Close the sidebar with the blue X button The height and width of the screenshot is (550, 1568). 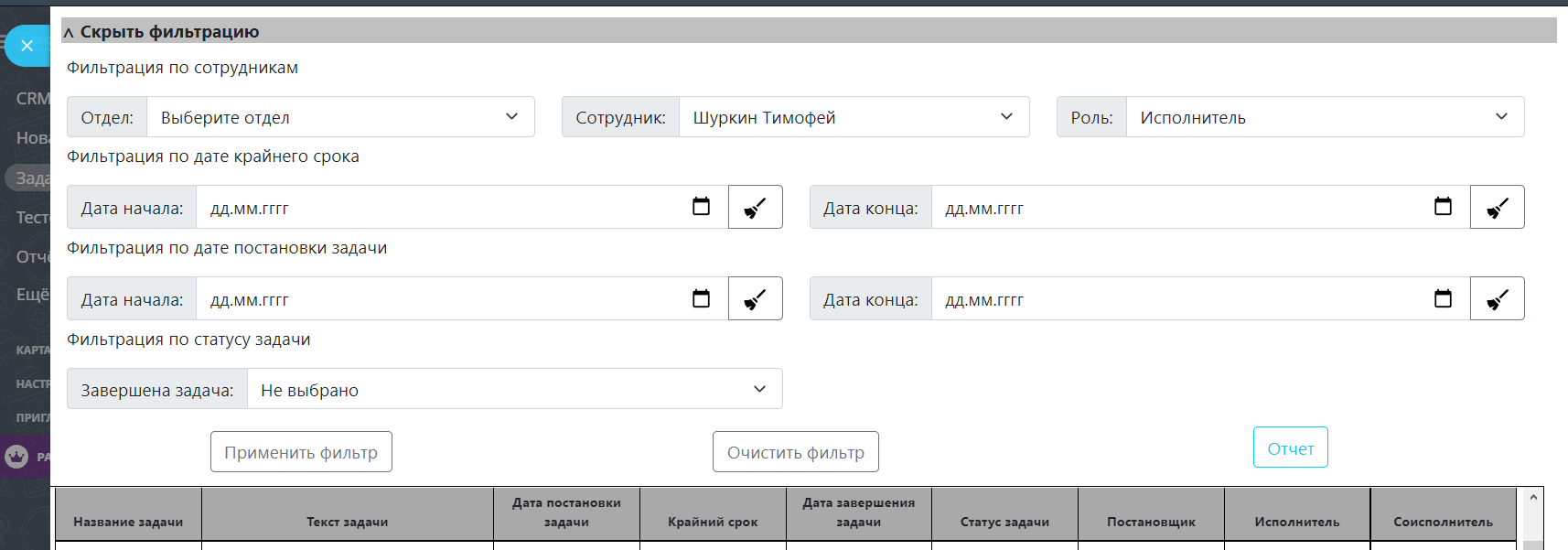tap(27, 46)
